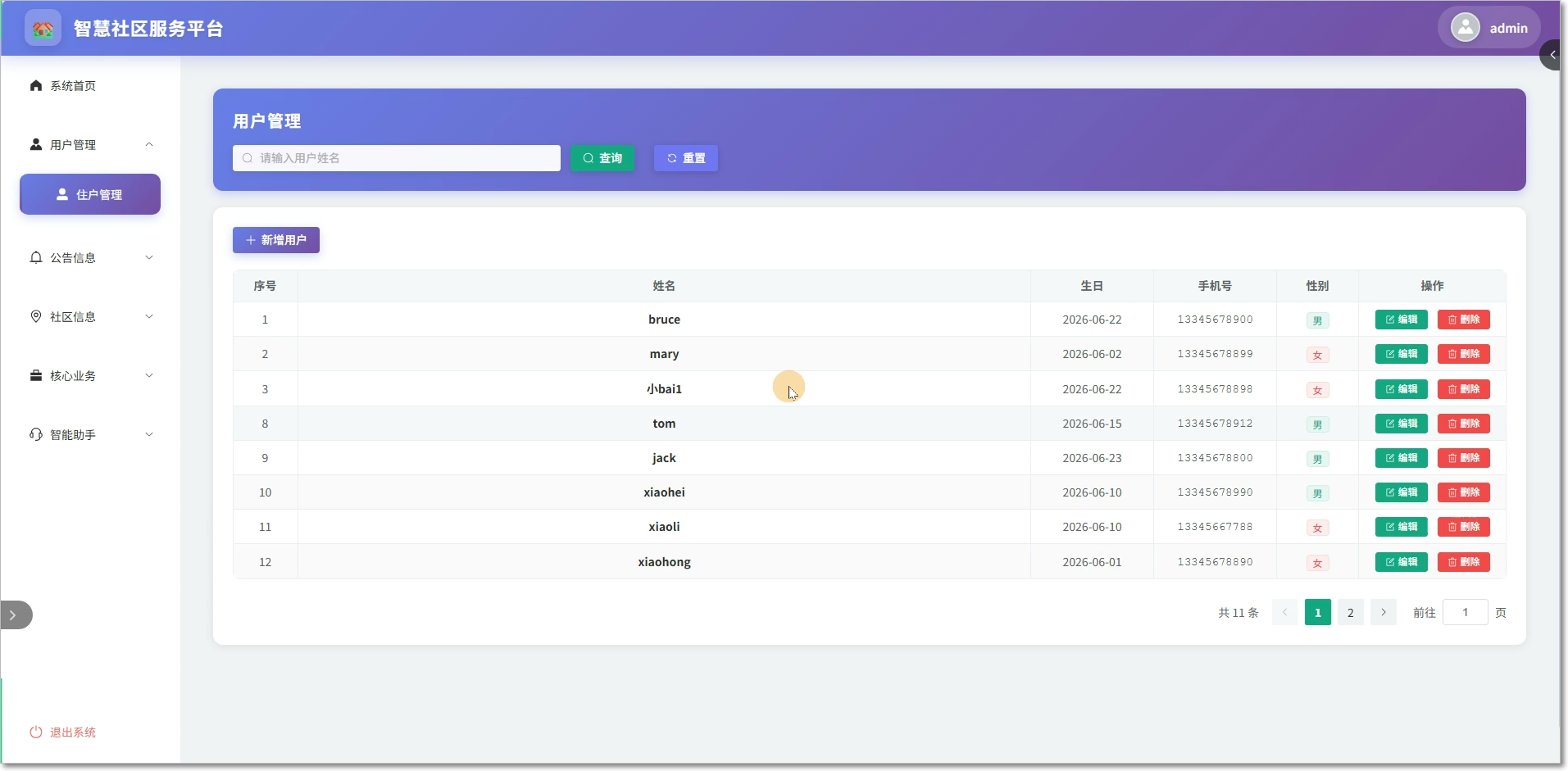Screen dimensions: 1568x771
Task: Delete the jack row
Action: [1464, 458]
